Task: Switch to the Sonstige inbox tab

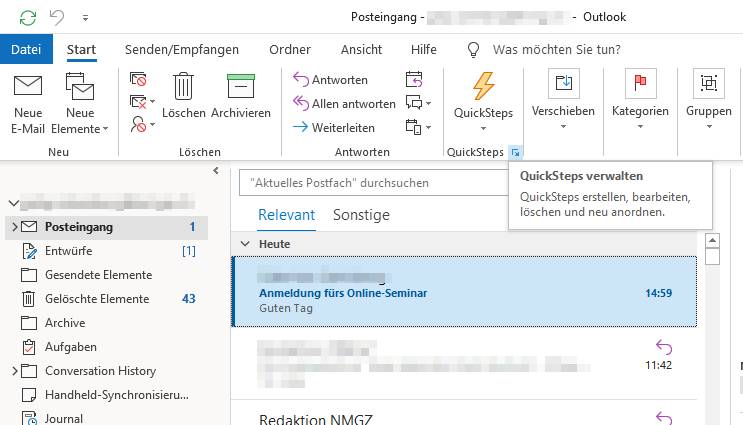Action: (361, 215)
